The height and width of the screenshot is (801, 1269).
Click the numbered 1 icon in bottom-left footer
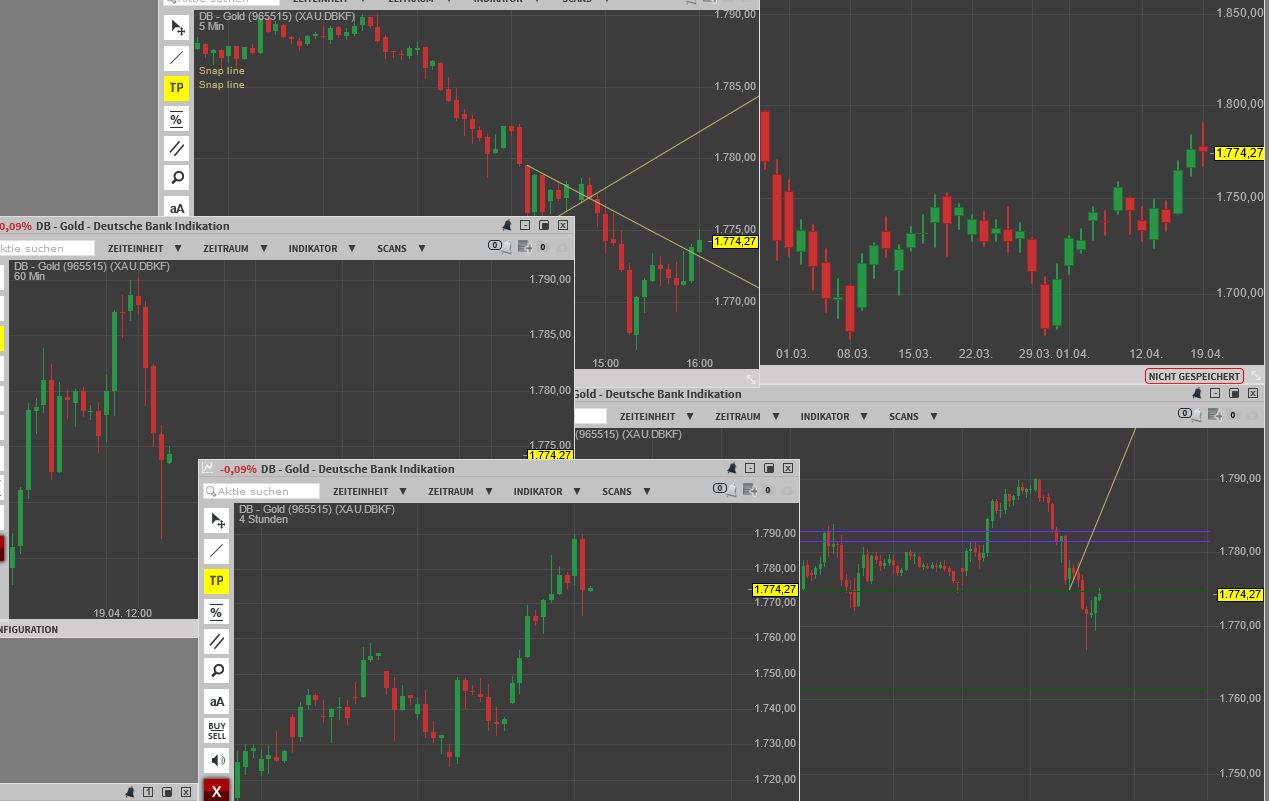(x=148, y=792)
